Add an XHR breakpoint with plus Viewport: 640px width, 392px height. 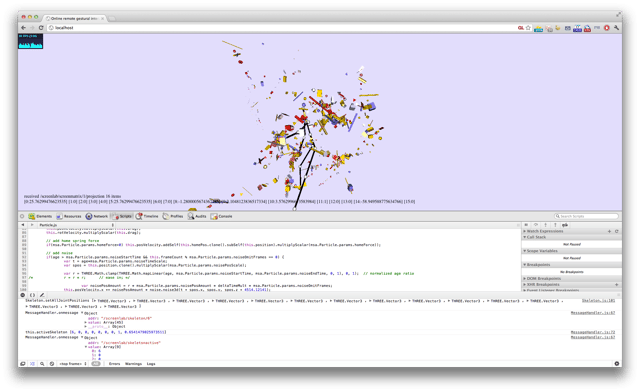click(616, 285)
